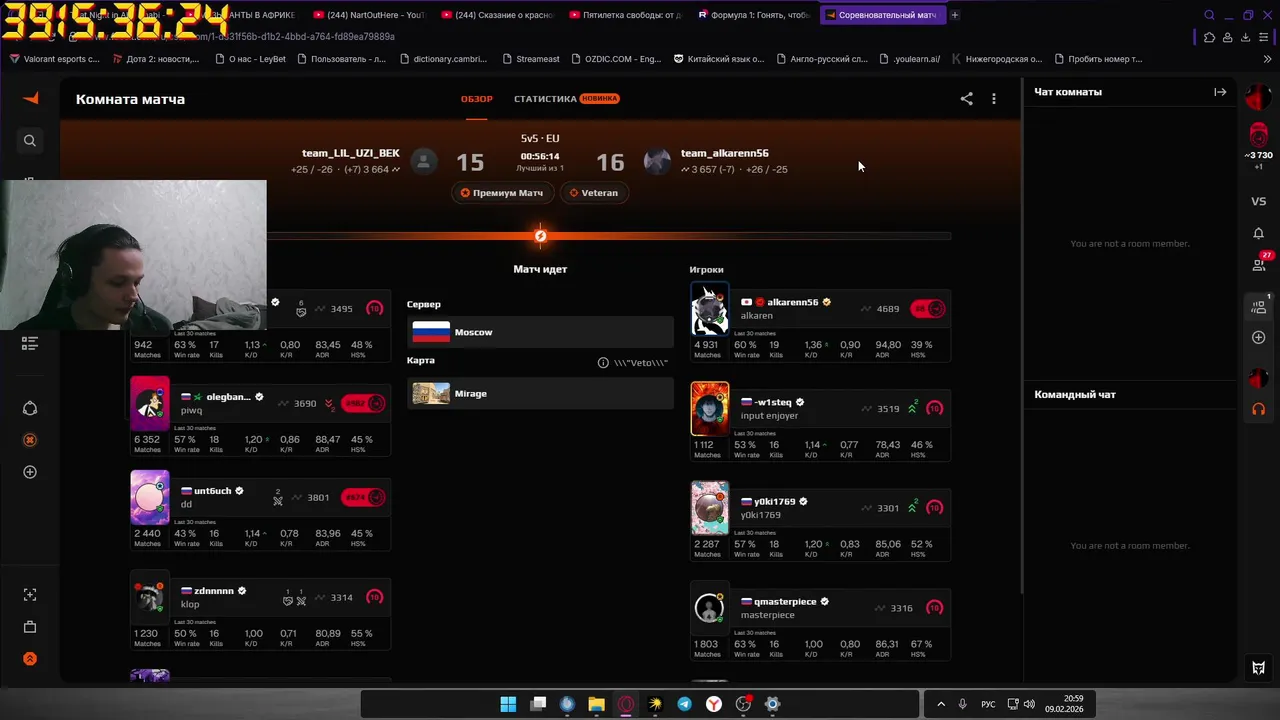Open the dictionary.cambri... bookmark
The width and height of the screenshot is (1280, 720).
click(442, 59)
